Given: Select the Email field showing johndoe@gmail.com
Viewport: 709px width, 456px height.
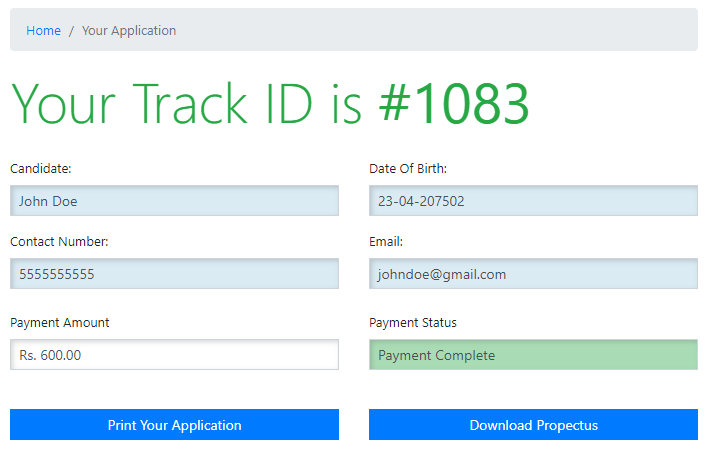Looking at the screenshot, I should (533, 274).
